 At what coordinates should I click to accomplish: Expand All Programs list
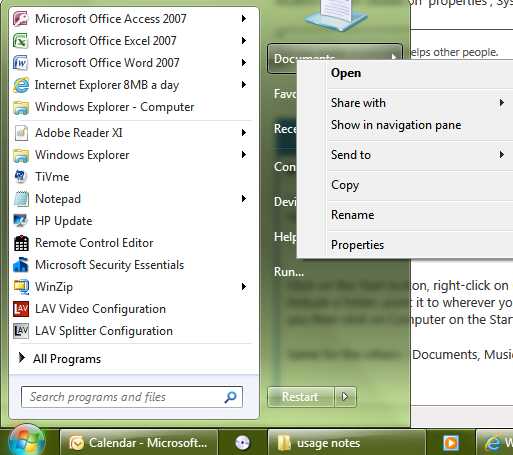60,359
